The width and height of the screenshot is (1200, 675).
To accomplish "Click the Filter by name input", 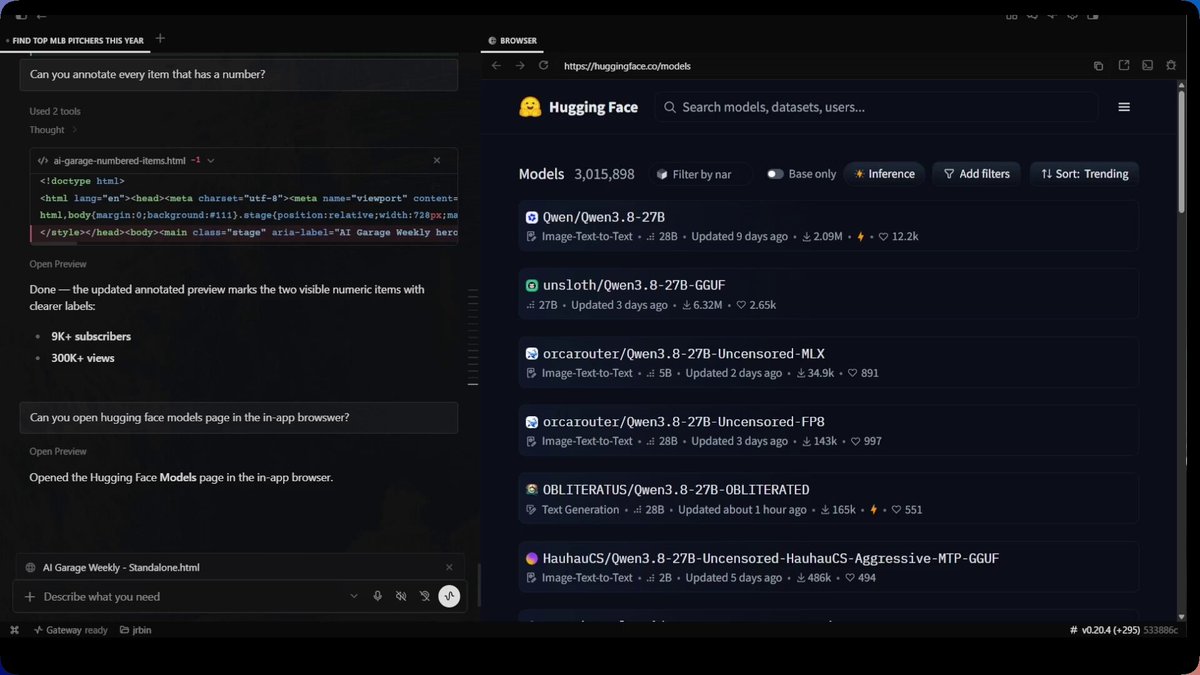I will pos(702,174).
